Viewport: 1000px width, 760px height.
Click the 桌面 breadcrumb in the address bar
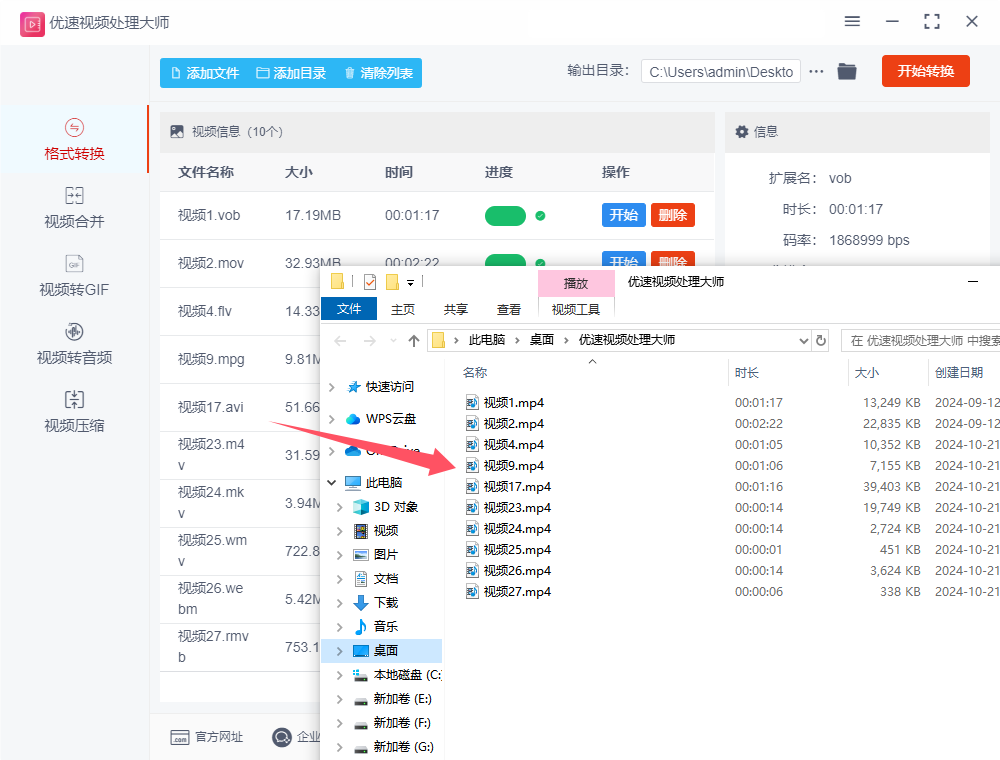tap(541, 340)
